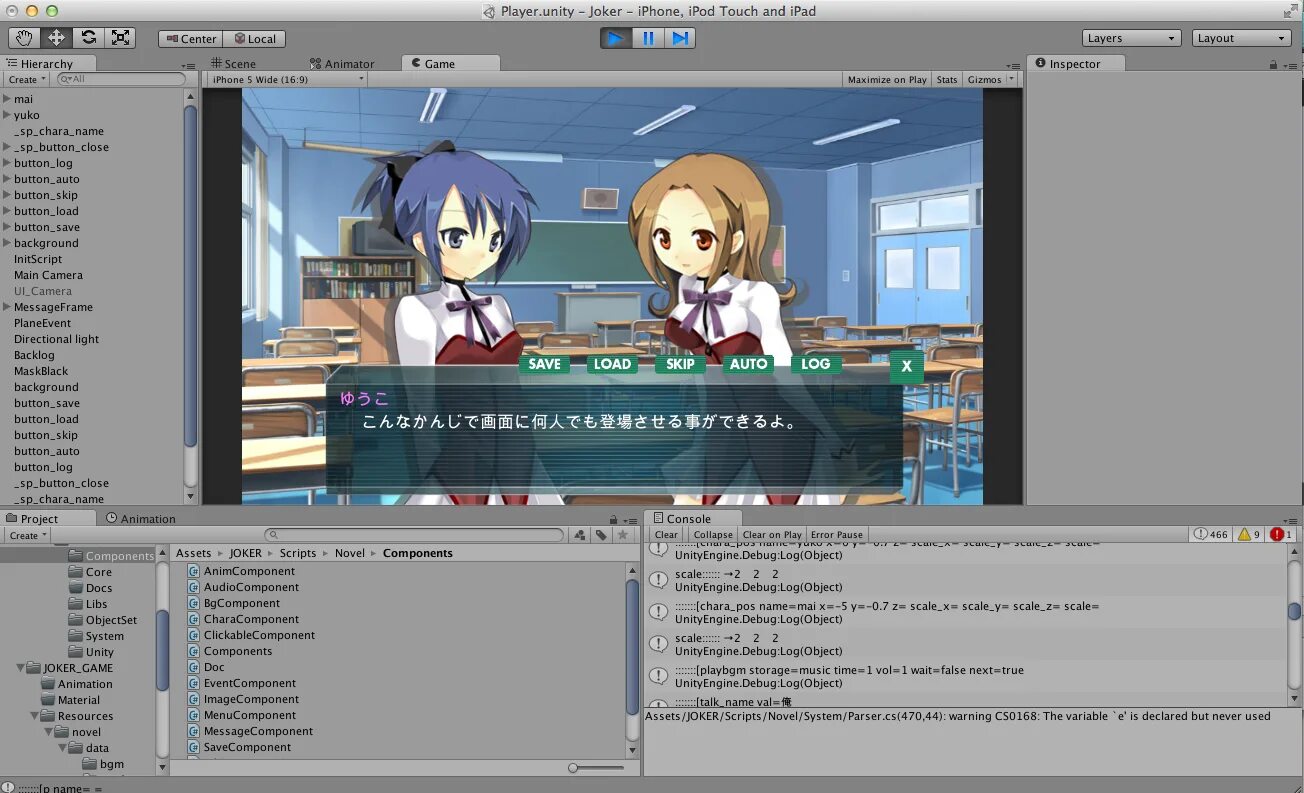Collapse the Resources folder

pos(35,716)
